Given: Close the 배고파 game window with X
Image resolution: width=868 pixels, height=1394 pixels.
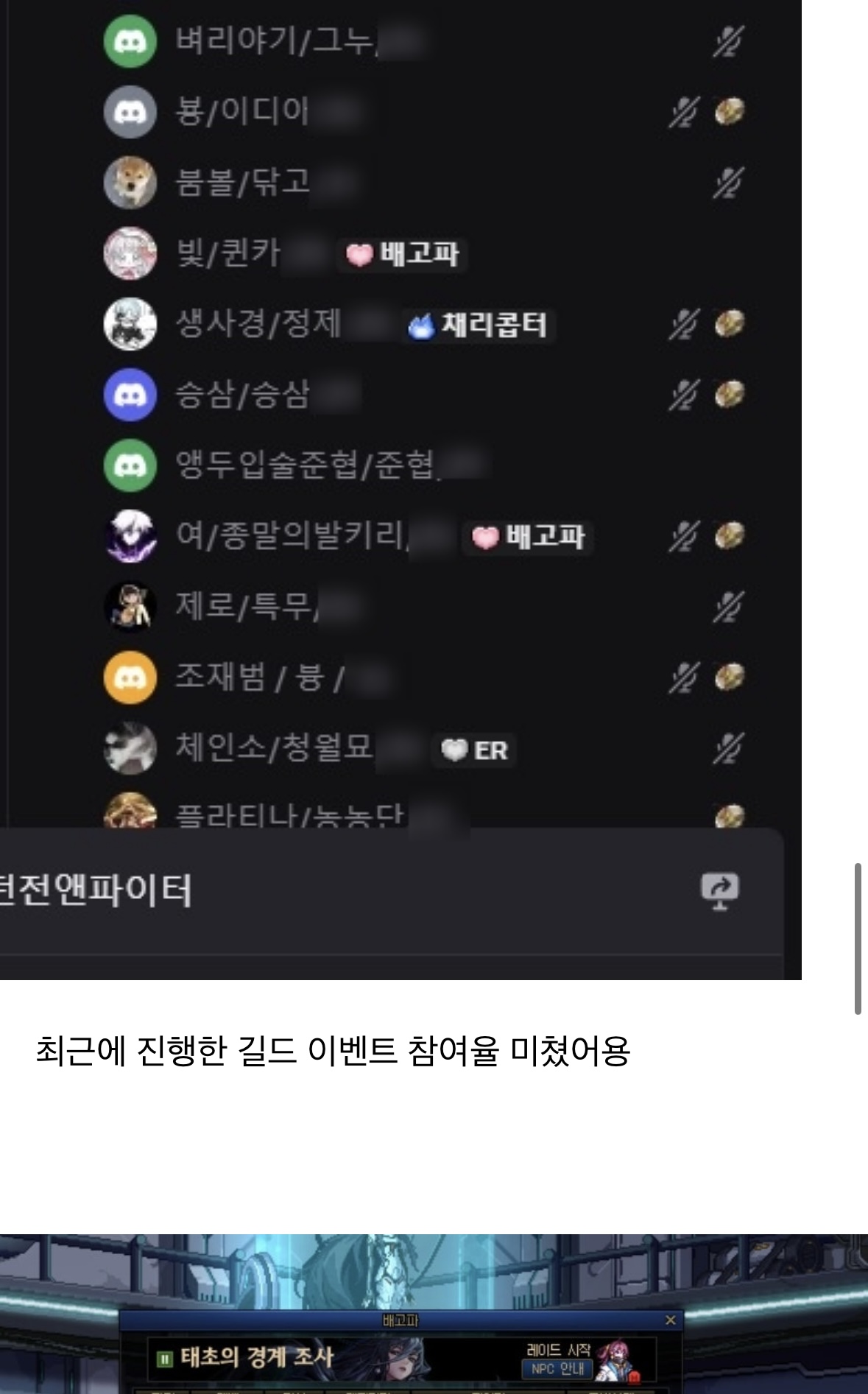Looking at the screenshot, I should point(670,1320).
